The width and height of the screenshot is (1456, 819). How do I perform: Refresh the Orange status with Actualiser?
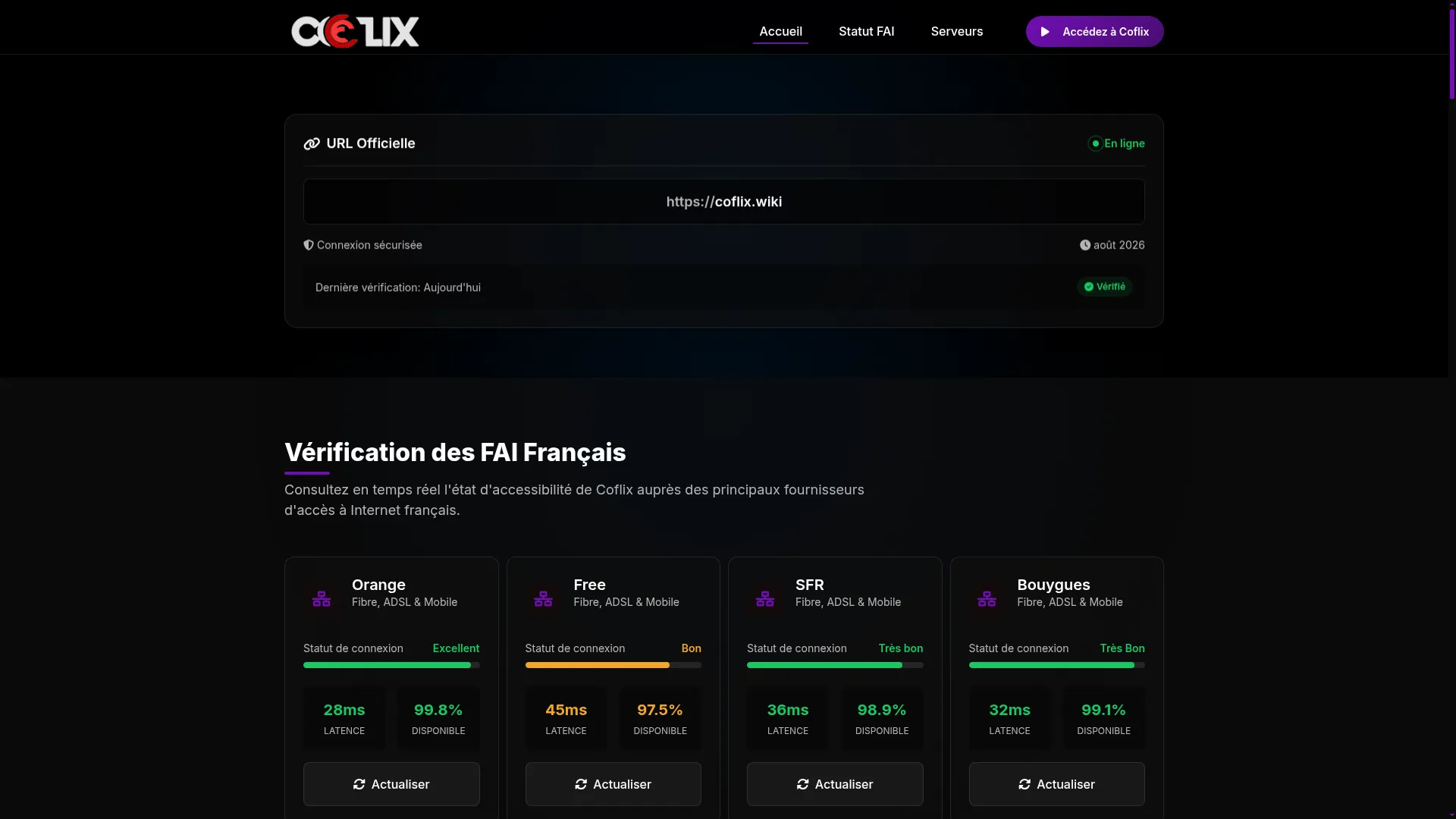tap(391, 784)
